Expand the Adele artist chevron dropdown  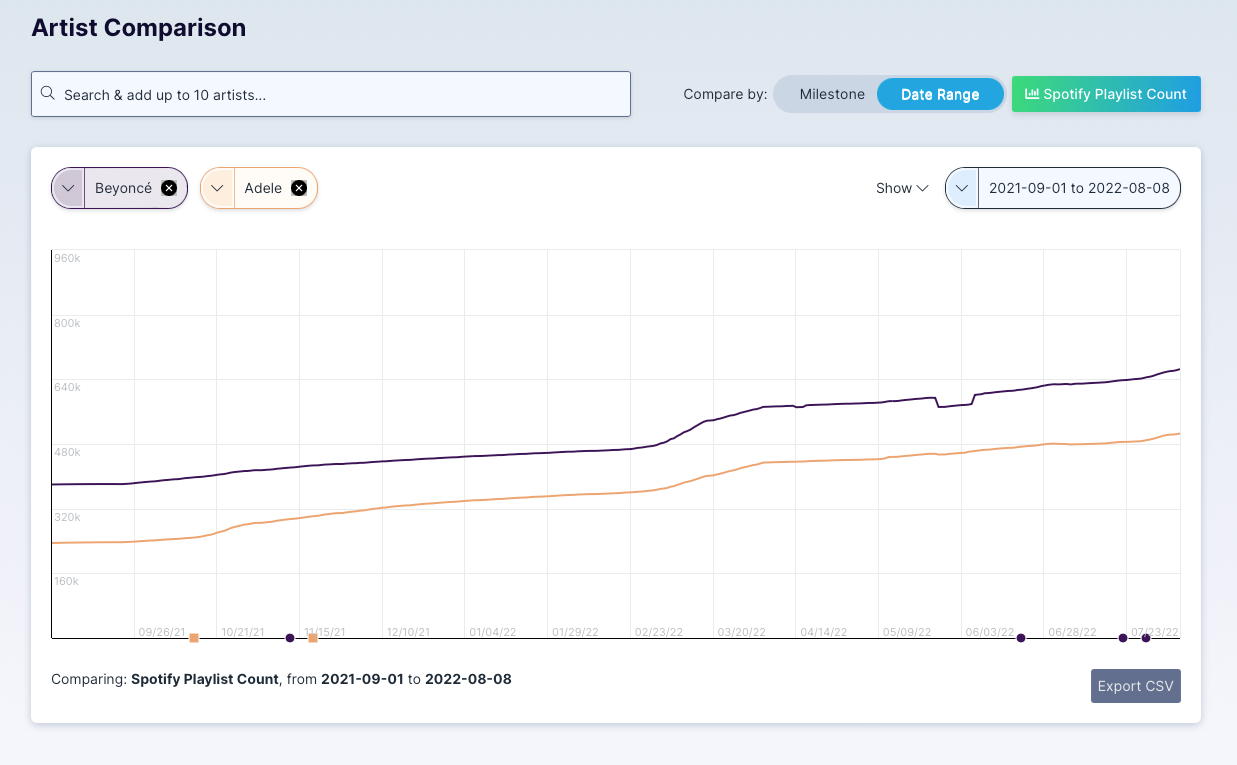click(x=217, y=188)
